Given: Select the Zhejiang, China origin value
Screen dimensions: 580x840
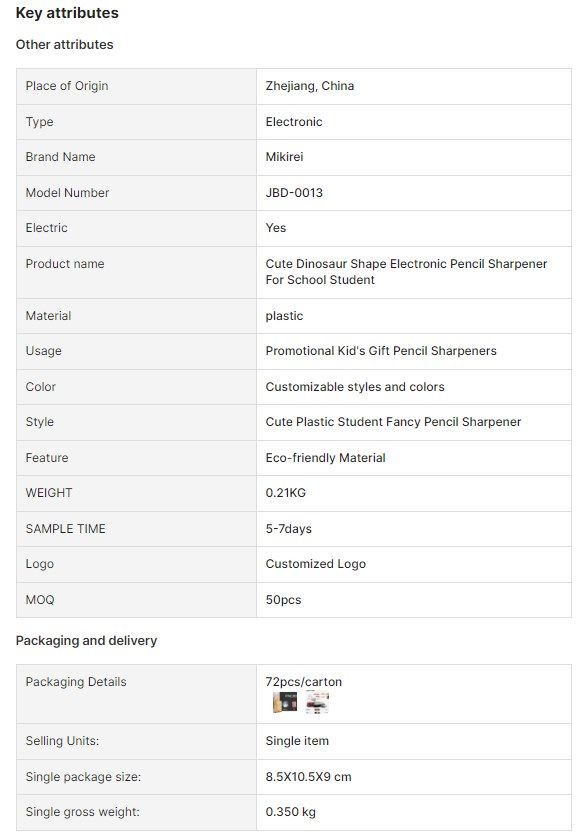Looking at the screenshot, I should point(310,86).
